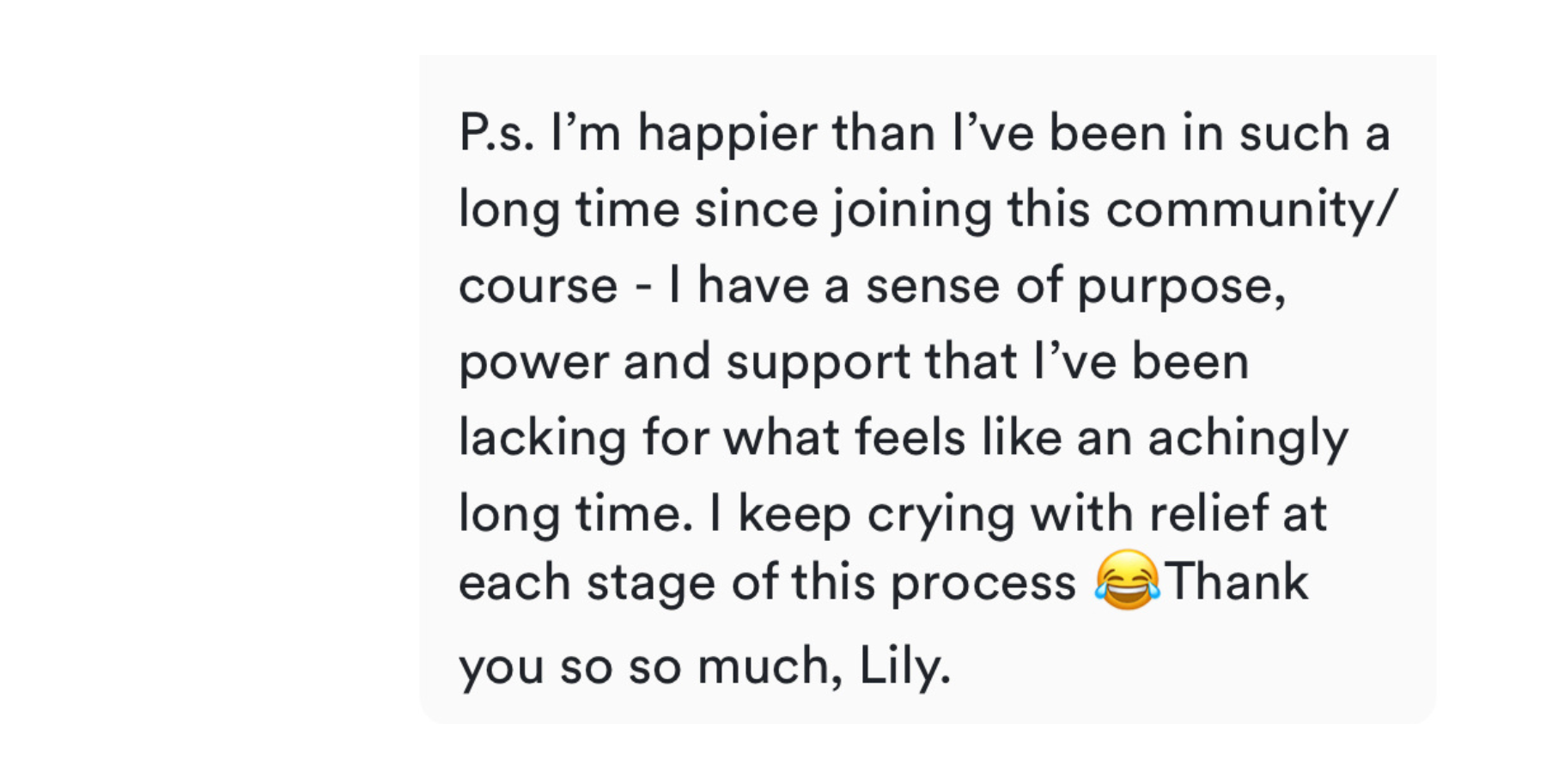Click the word "feels" in the message
This screenshot has width=1546, height=784.
[910, 438]
